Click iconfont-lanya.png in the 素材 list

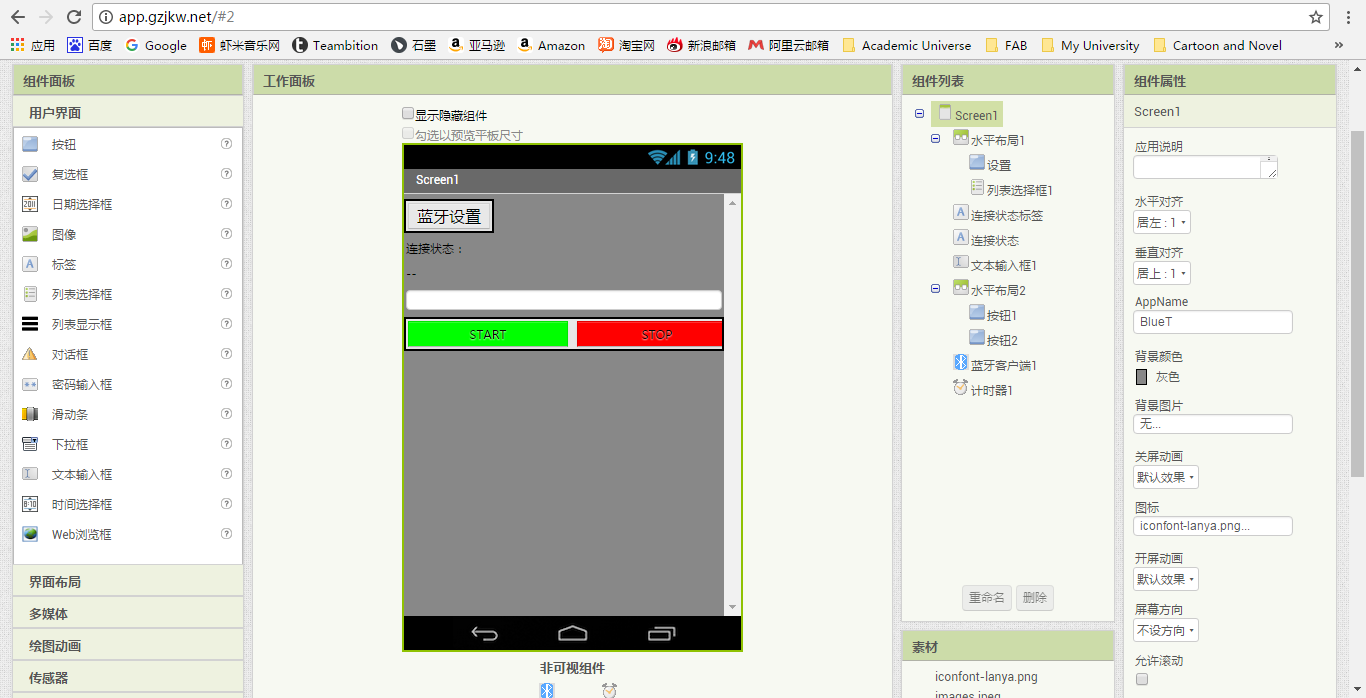[986, 677]
